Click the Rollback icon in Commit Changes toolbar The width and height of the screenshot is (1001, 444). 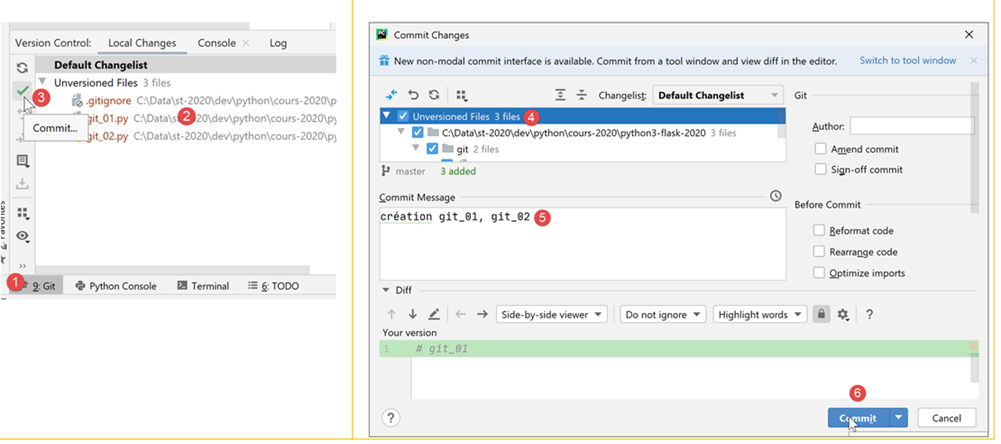[412, 95]
